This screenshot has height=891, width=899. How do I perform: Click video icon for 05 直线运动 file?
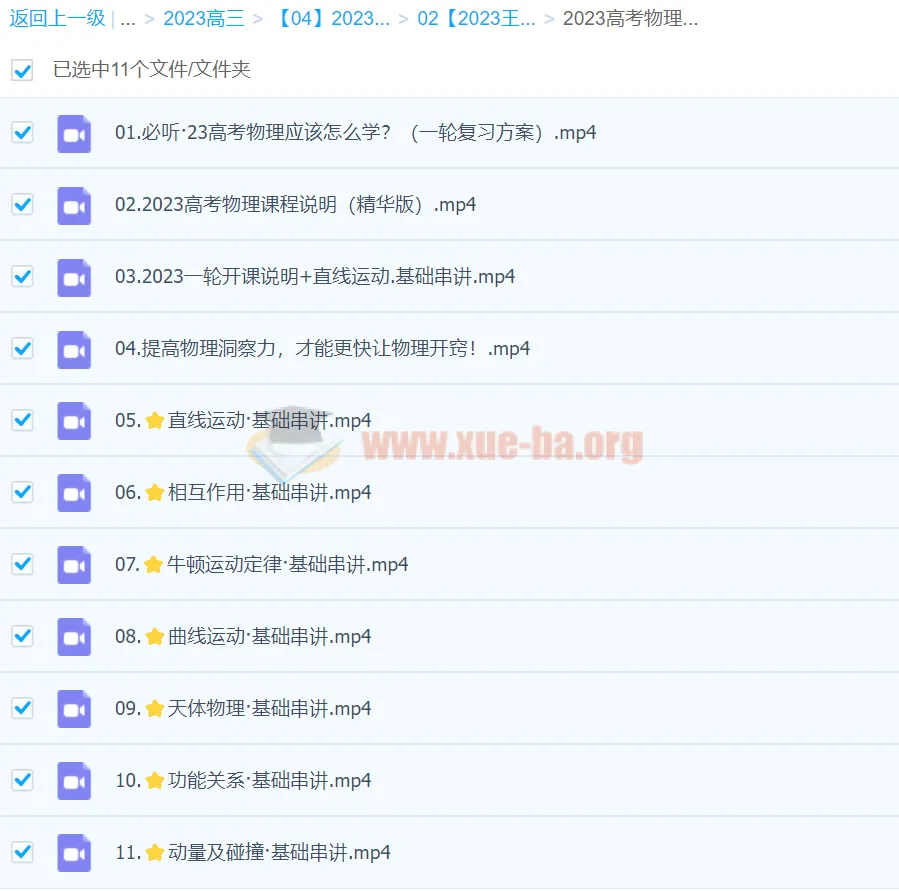tap(74, 421)
